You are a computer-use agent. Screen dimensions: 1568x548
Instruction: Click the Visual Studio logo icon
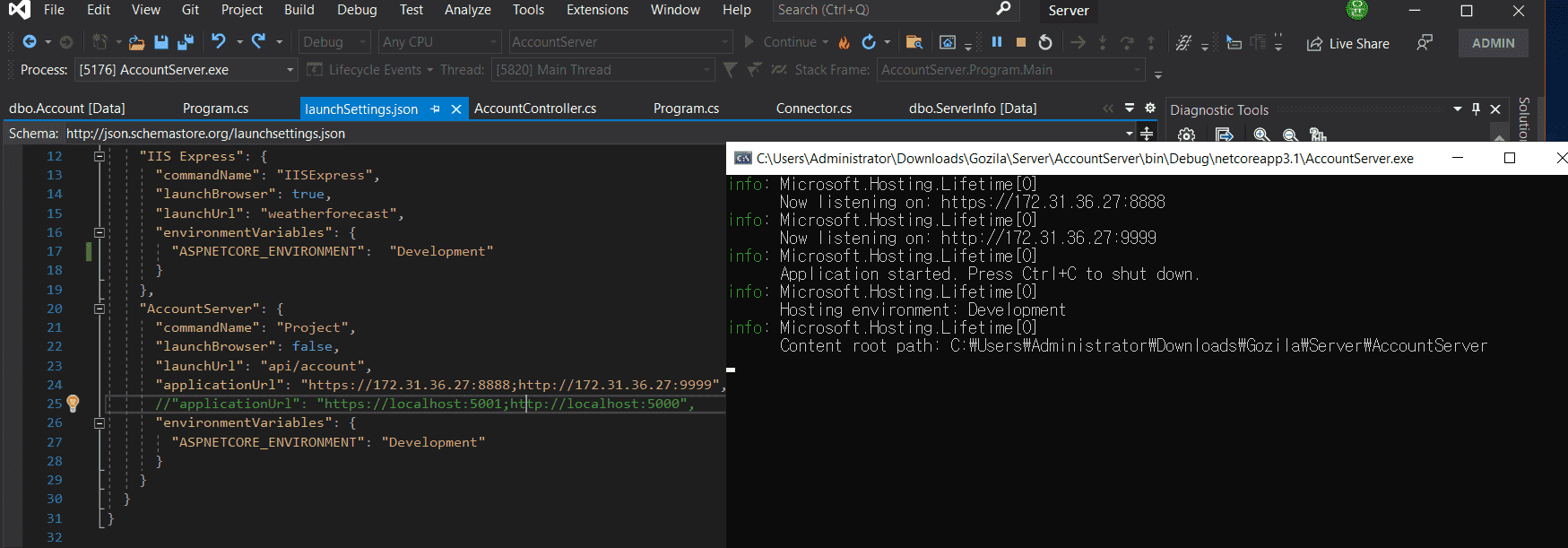coord(18,10)
